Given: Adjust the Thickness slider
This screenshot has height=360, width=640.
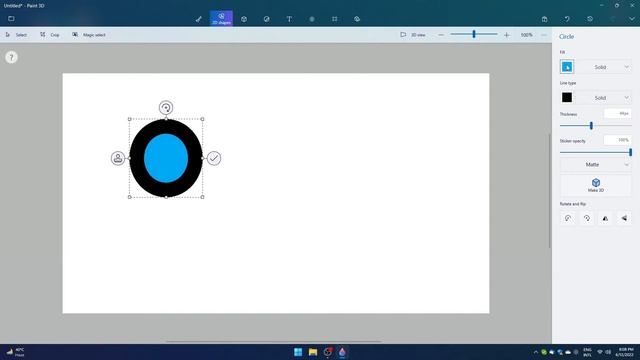Looking at the screenshot, I should [591, 126].
